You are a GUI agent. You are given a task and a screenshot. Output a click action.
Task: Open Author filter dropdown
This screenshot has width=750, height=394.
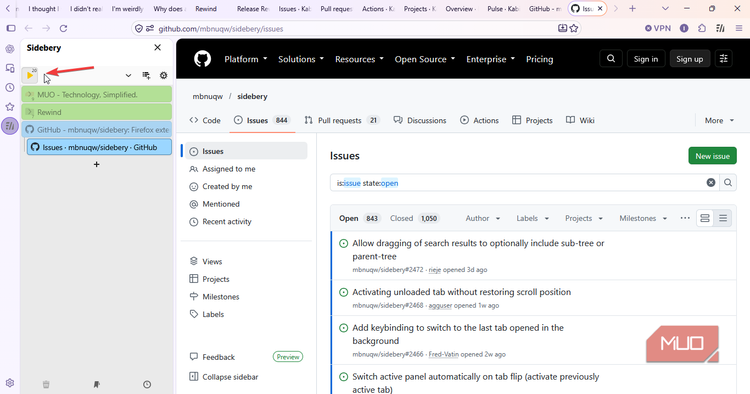pyautogui.click(x=483, y=219)
